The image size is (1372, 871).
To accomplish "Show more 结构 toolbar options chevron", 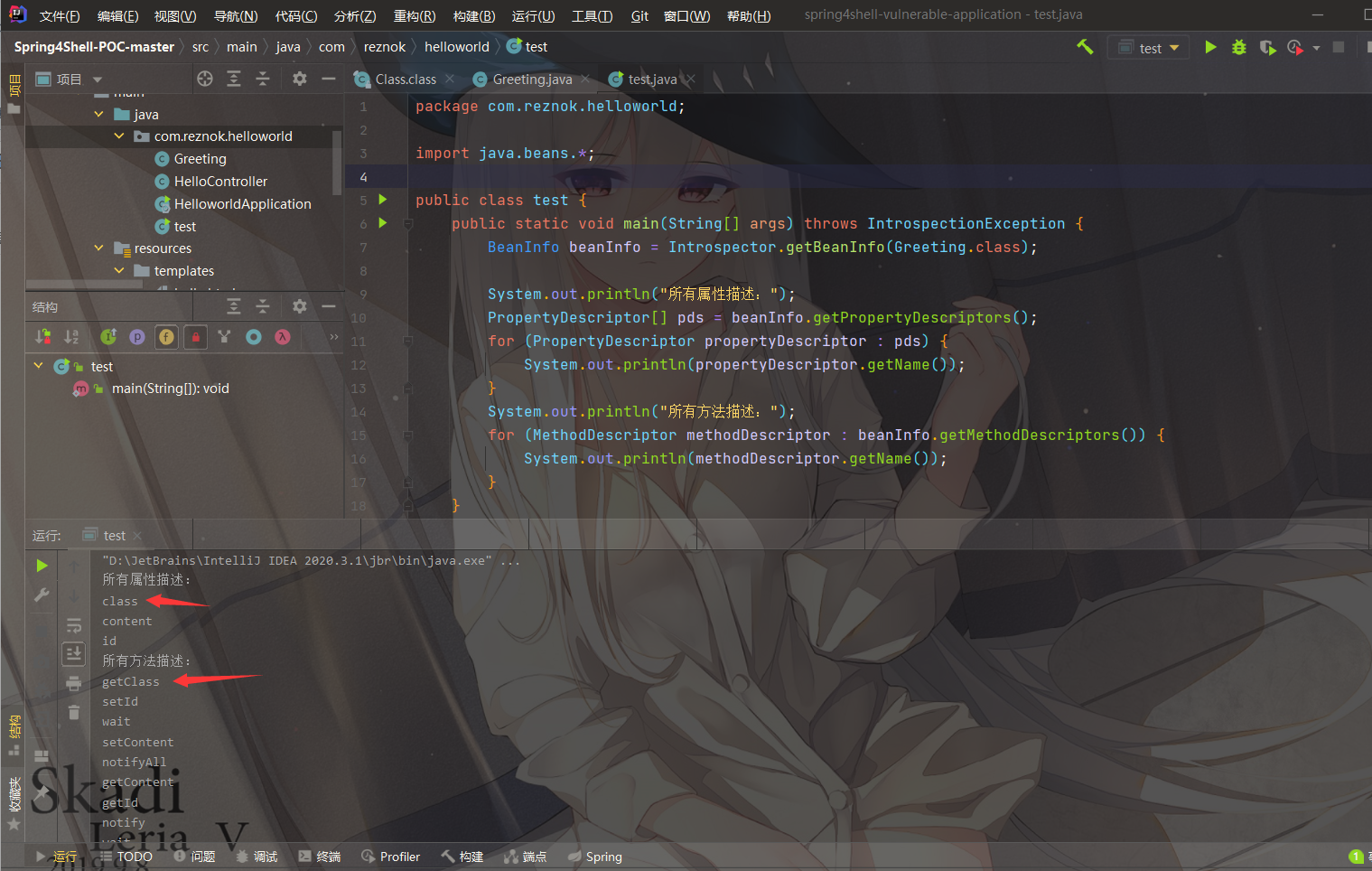I will pos(334,337).
